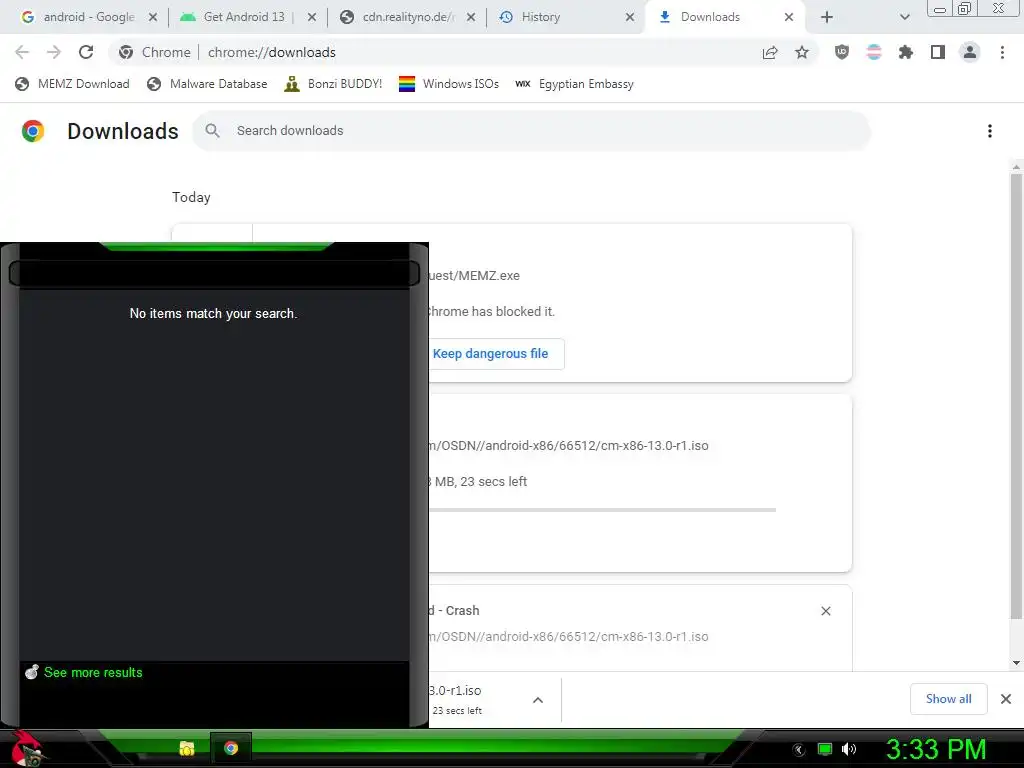
Task: Open the Windows ISOs bookmark
Action: tap(449, 84)
